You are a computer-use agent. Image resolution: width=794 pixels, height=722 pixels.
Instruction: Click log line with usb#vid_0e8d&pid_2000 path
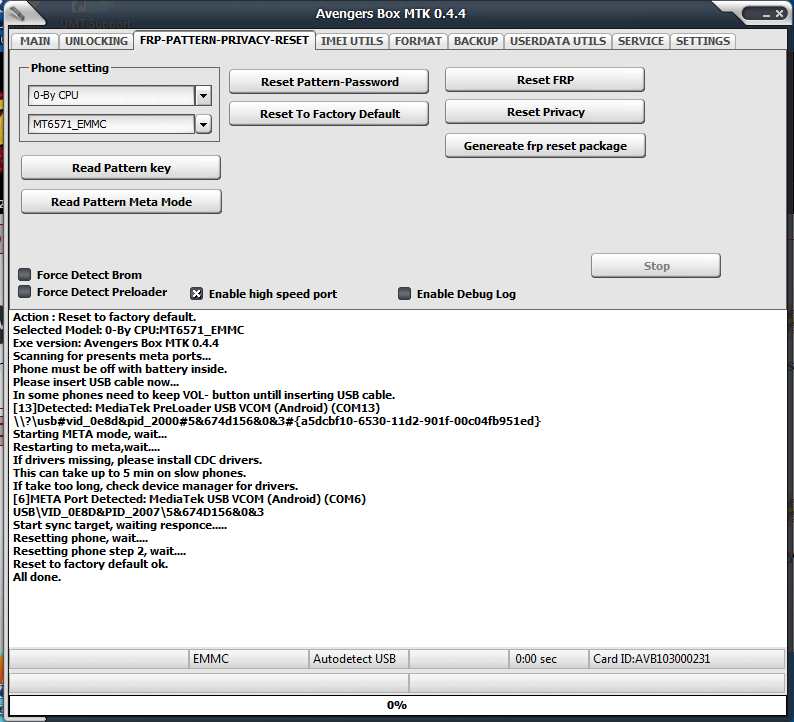point(277,421)
